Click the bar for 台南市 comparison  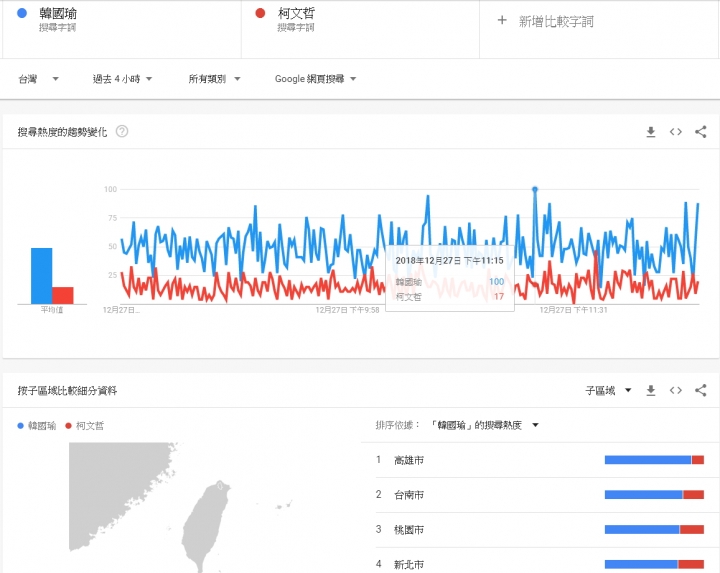pos(654,495)
